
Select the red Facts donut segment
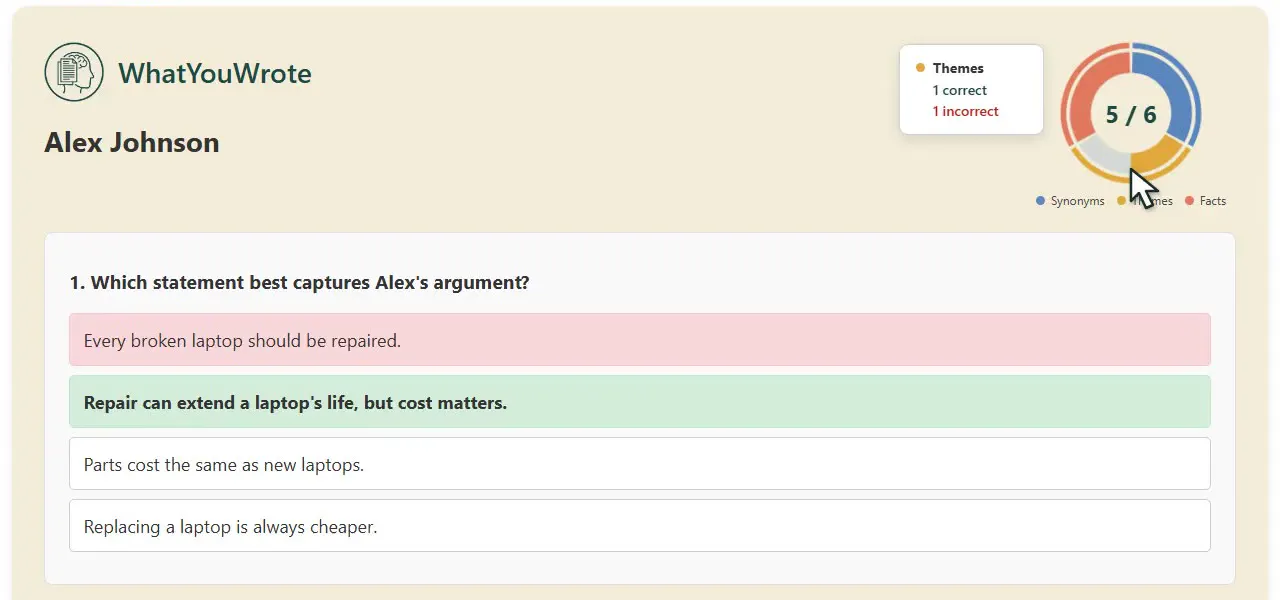coord(1090,90)
